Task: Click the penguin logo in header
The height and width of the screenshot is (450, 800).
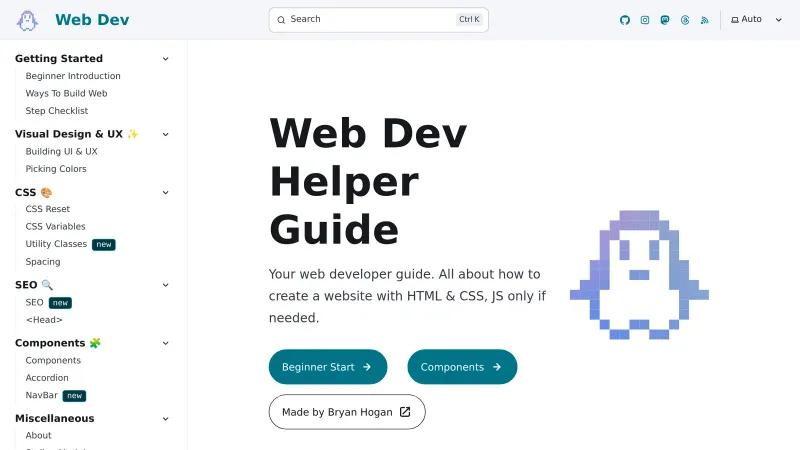Action: point(27,20)
